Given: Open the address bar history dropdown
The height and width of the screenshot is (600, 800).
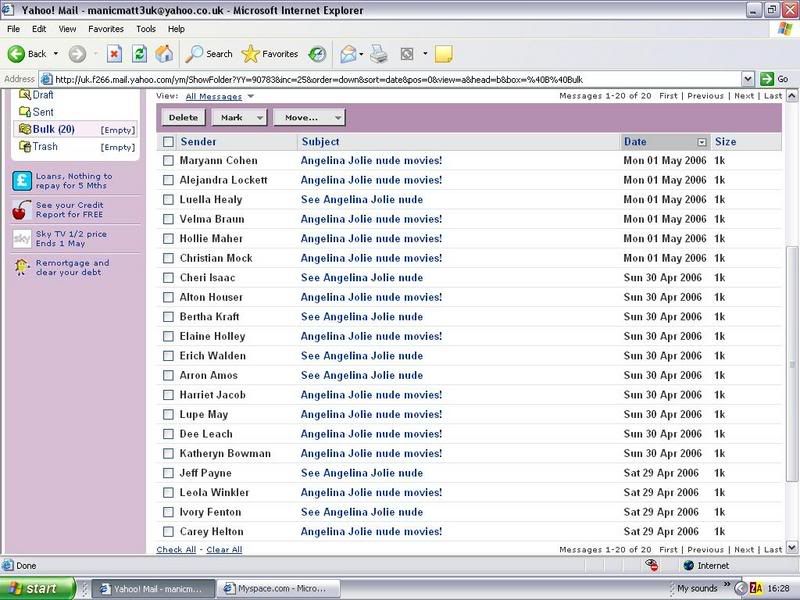Looking at the screenshot, I should pos(747,79).
